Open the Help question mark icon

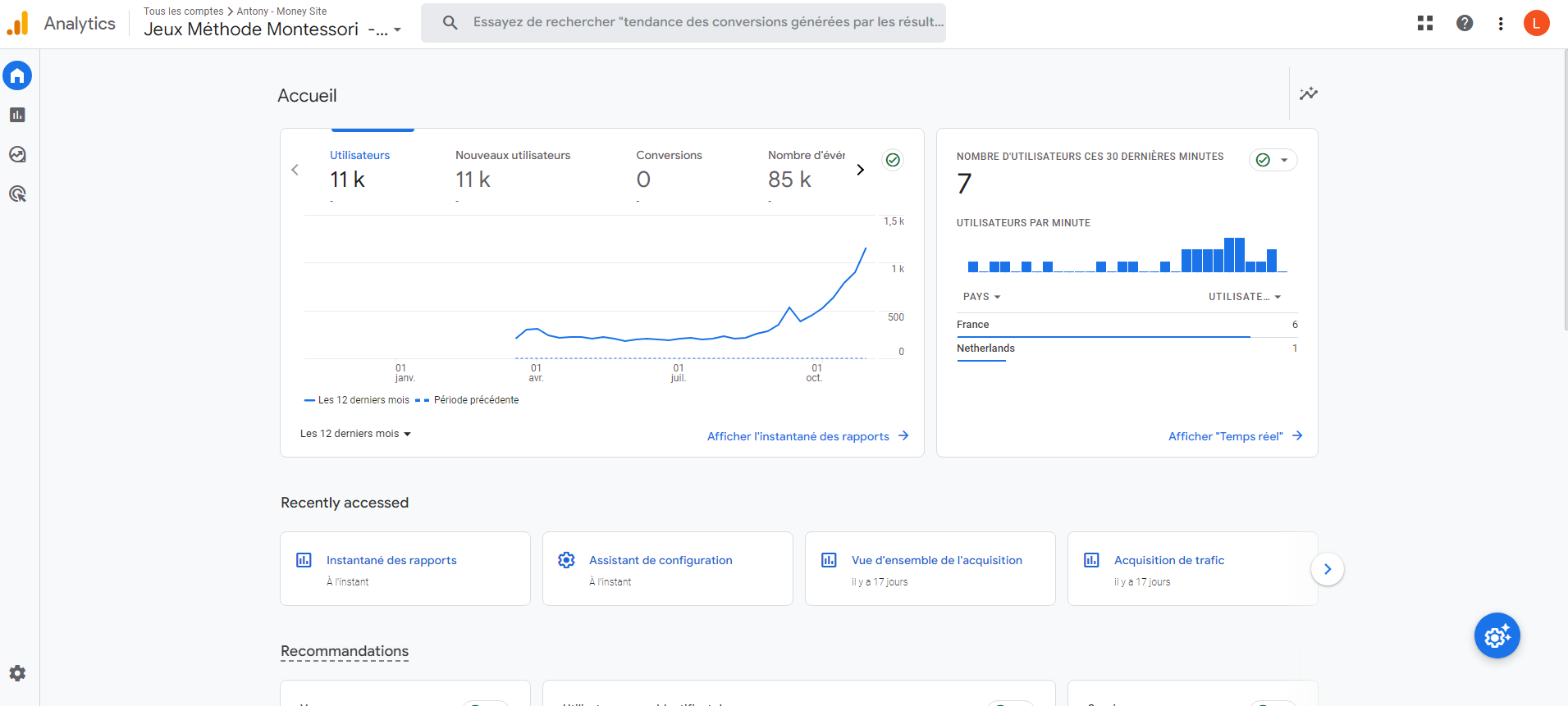[1465, 23]
